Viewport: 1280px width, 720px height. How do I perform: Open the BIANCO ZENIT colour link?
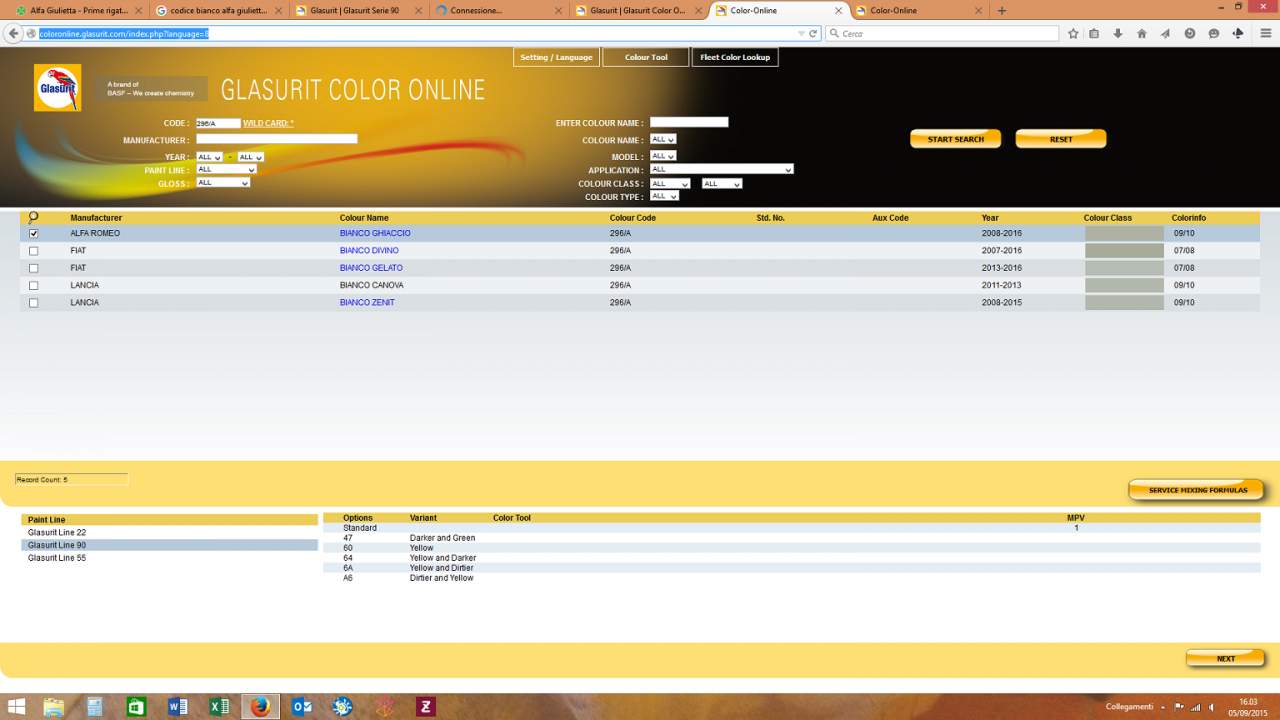pos(367,303)
